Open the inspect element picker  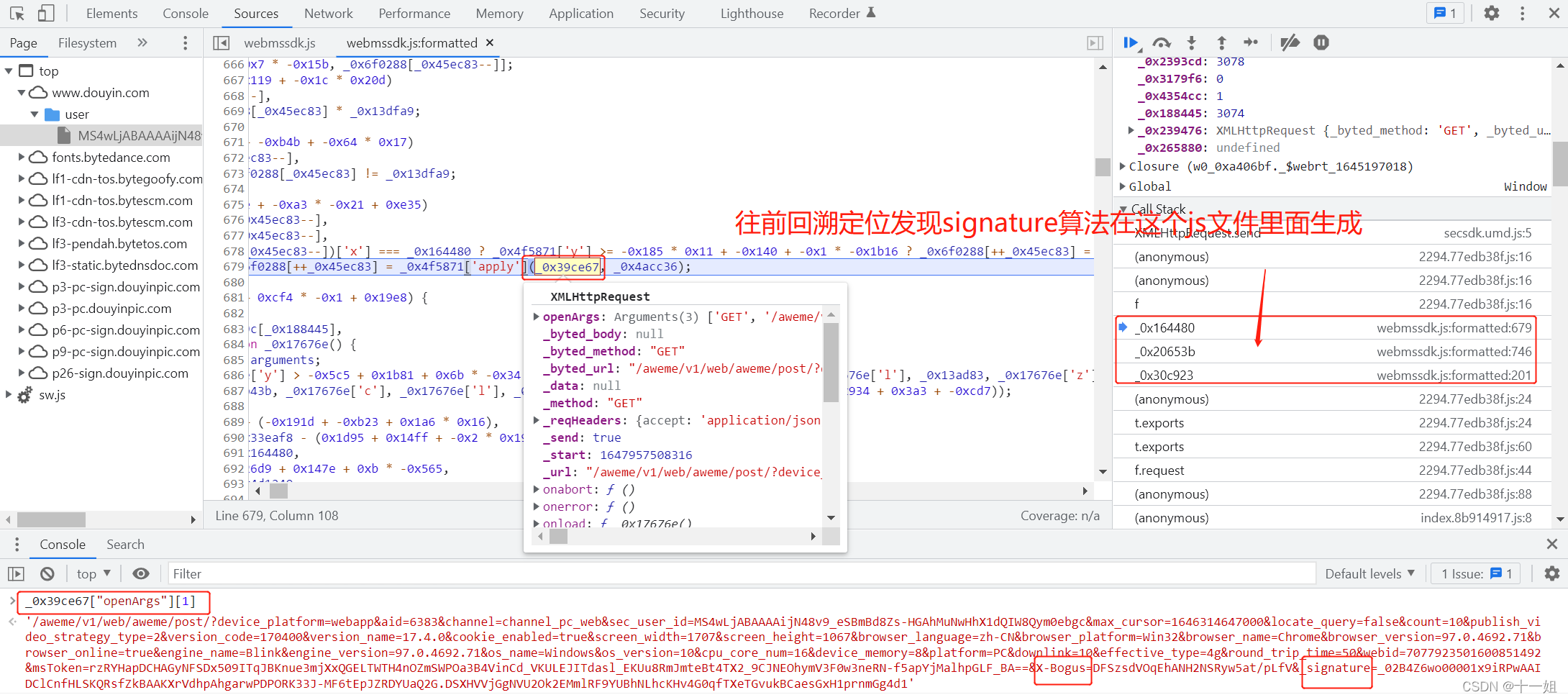(17, 14)
